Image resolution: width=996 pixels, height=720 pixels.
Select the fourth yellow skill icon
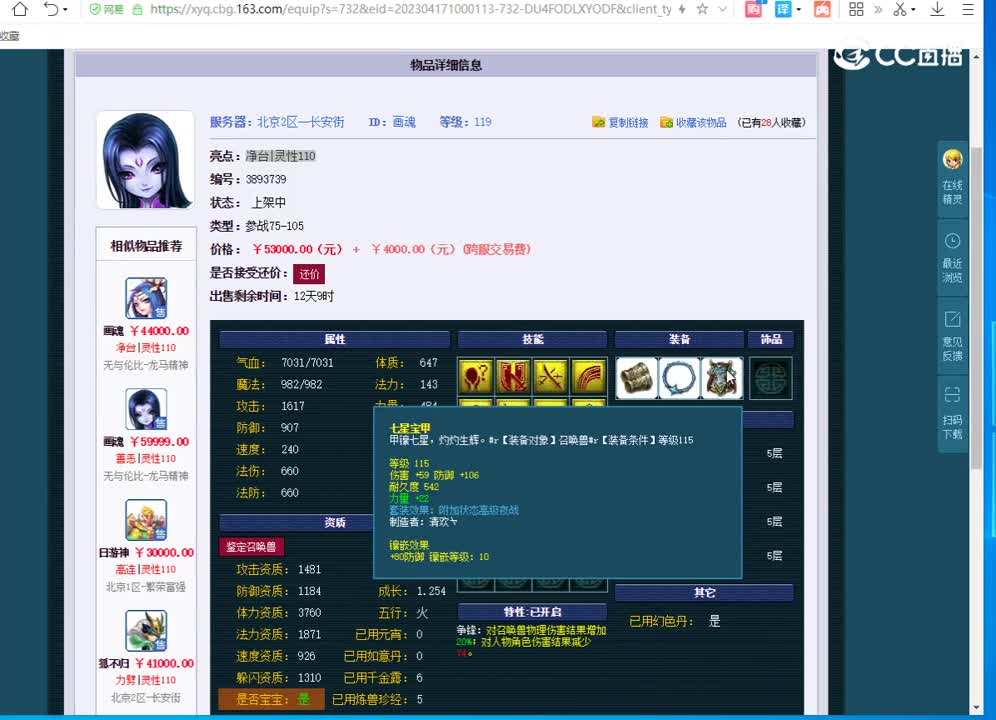click(x=588, y=377)
